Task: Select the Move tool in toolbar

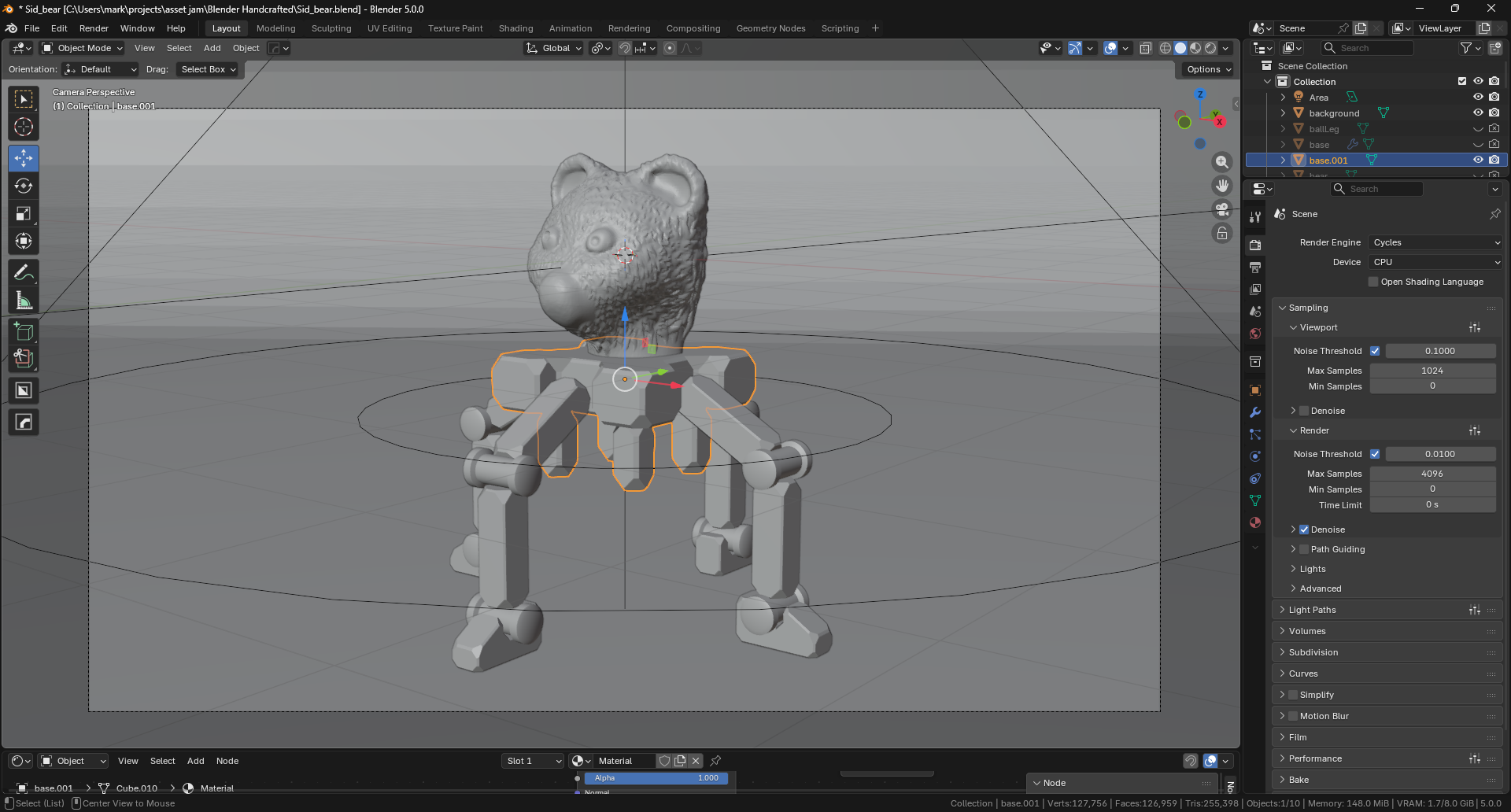Action: tap(24, 158)
